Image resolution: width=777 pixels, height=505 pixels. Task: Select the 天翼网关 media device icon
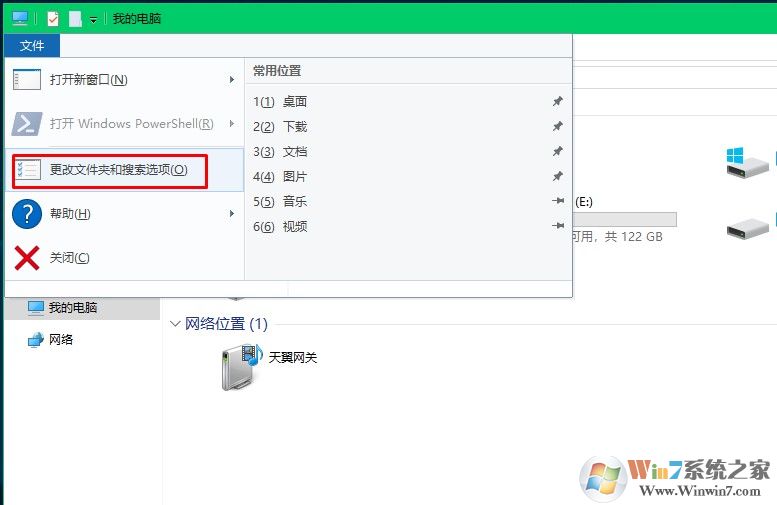242,367
